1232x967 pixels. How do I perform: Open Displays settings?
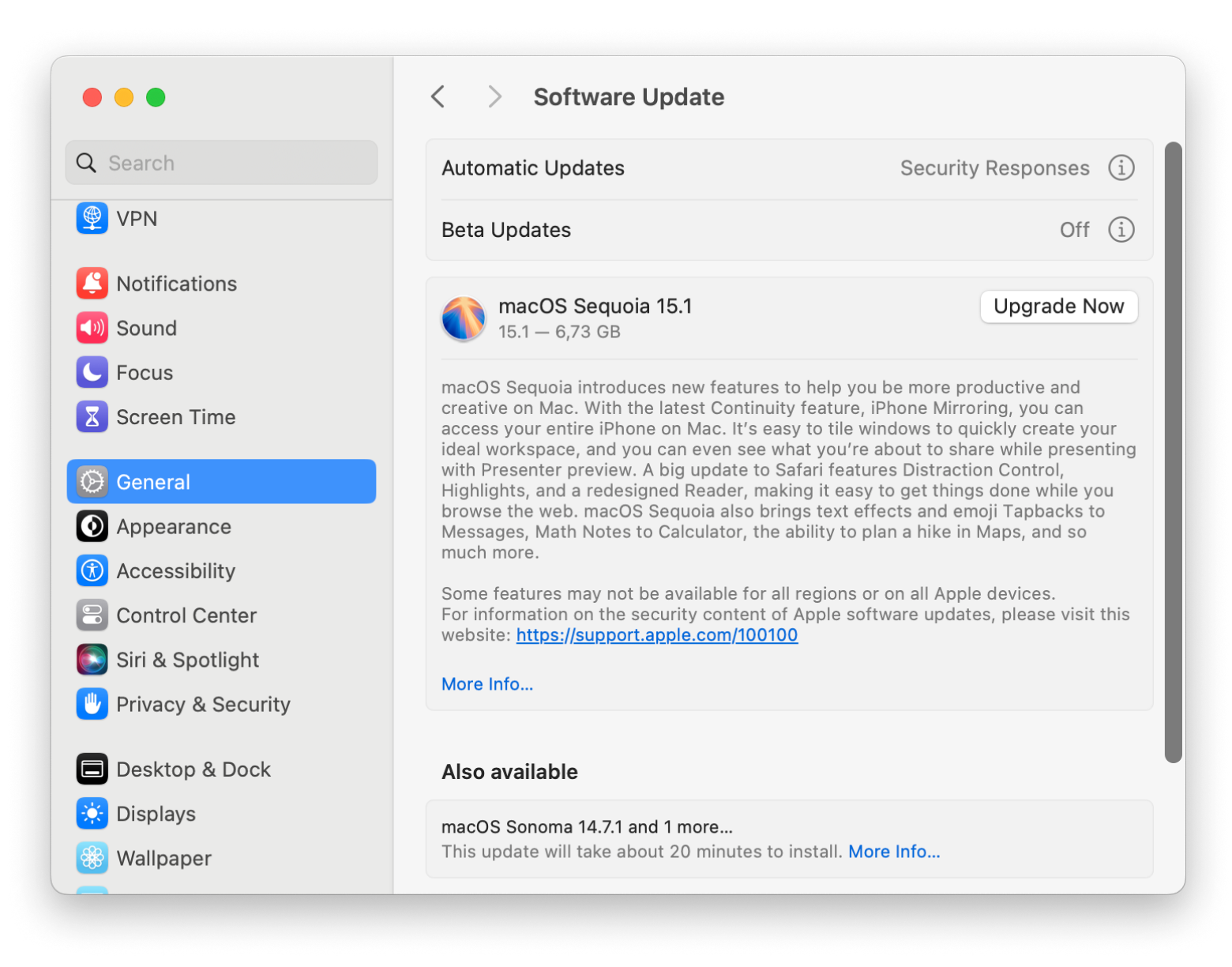[x=221, y=813]
